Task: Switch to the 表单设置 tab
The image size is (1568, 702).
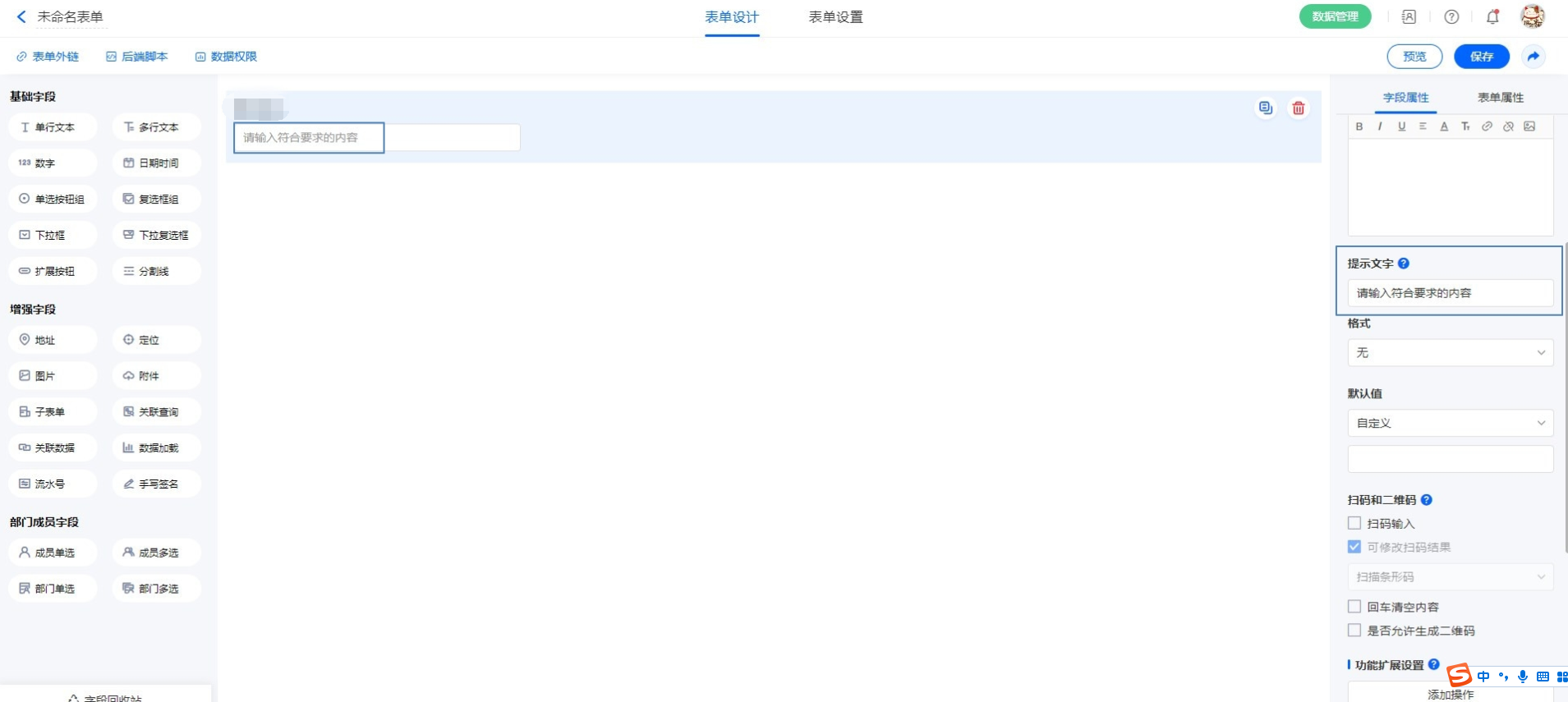Action: [835, 17]
